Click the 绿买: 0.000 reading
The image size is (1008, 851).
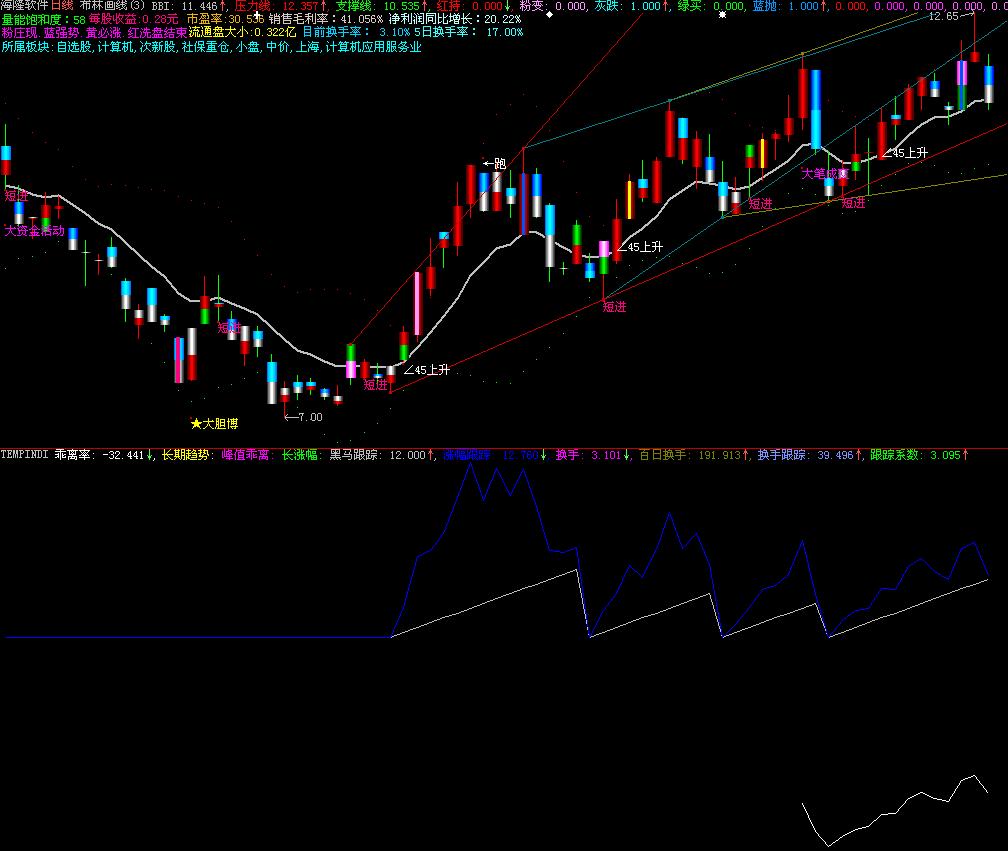(x=710, y=6)
